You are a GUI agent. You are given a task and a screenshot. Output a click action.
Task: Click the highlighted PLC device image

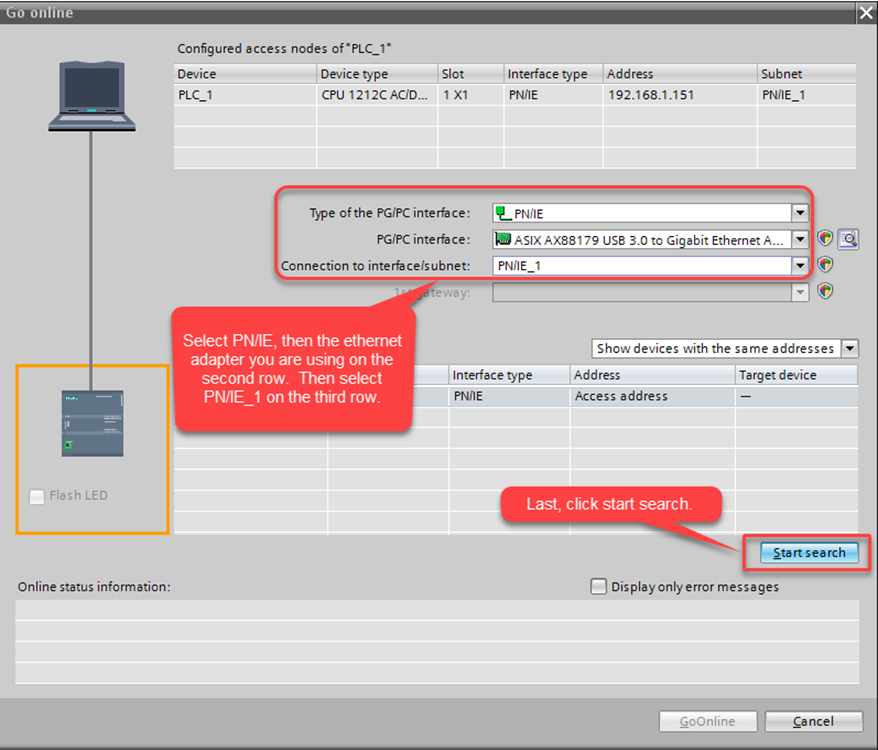pos(91,423)
